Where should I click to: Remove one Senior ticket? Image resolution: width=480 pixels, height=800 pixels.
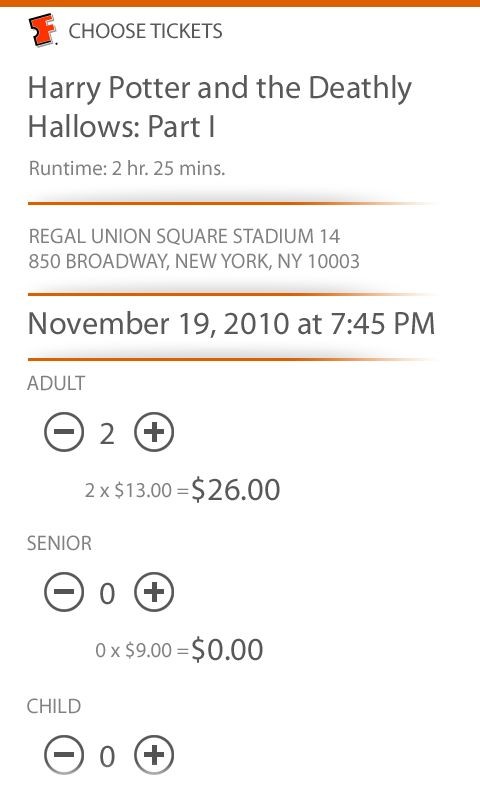[x=64, y=592]
